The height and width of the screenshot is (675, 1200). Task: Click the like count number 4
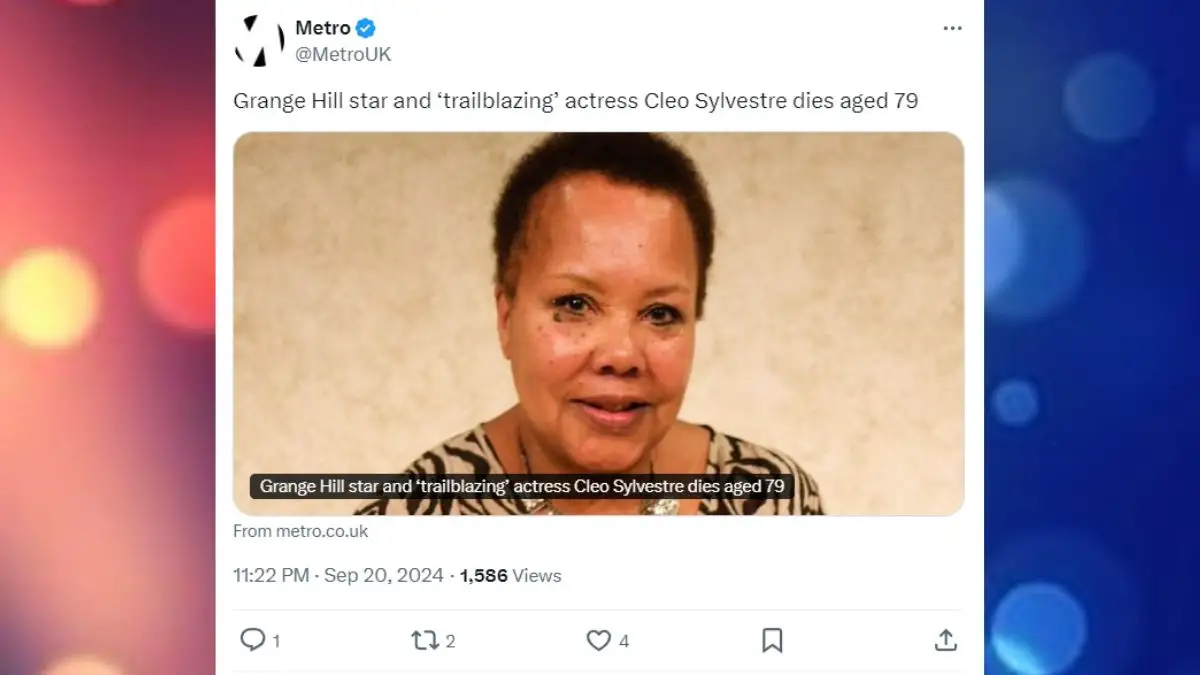click(x=624, y=641)
